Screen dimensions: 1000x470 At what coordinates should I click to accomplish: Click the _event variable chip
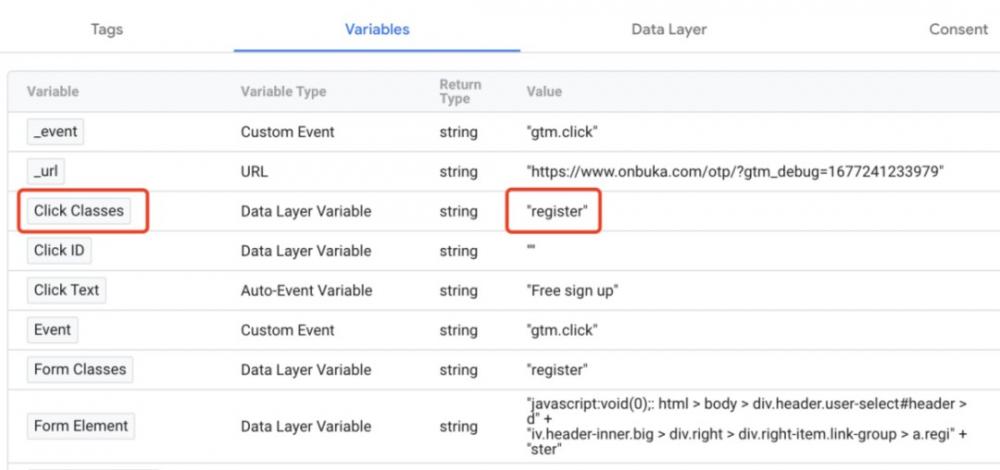(x=55, y=132)
